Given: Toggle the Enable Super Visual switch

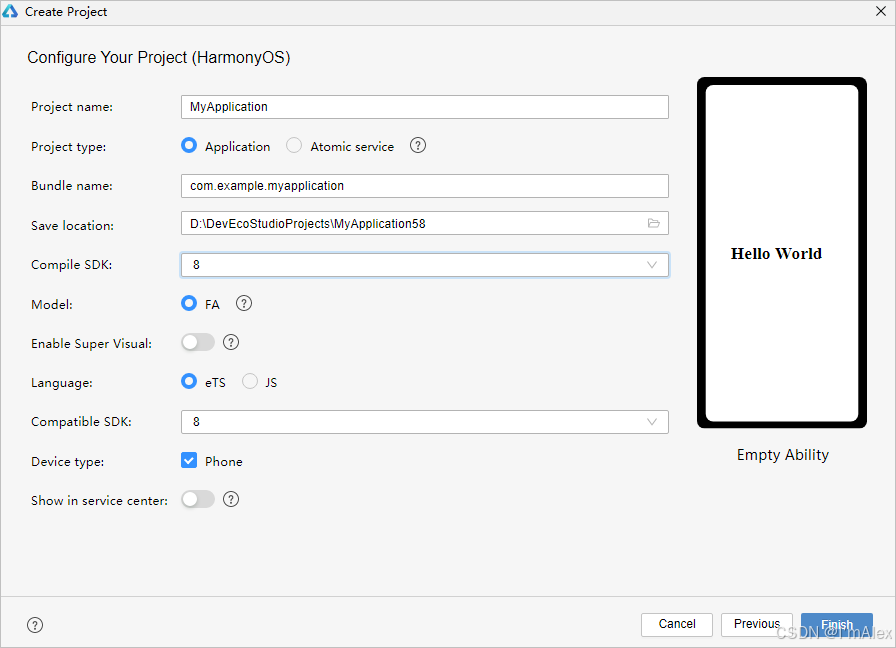Looking at the screenshot, I should pos(198,342).
